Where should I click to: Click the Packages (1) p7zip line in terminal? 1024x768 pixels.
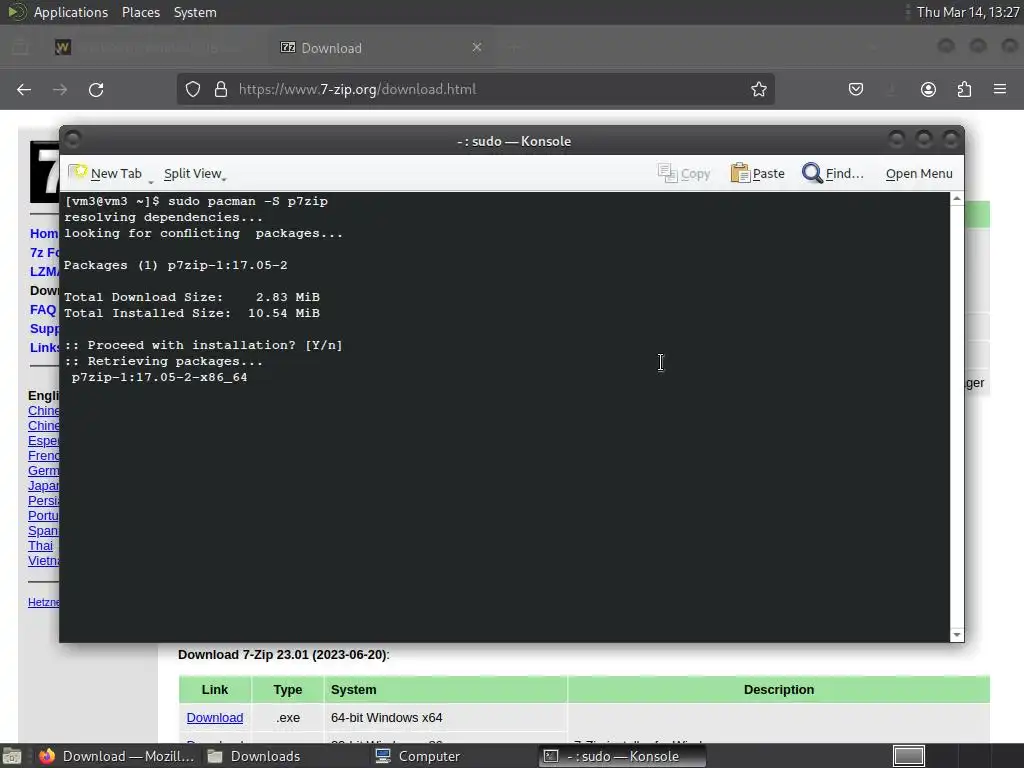(176, 265)
